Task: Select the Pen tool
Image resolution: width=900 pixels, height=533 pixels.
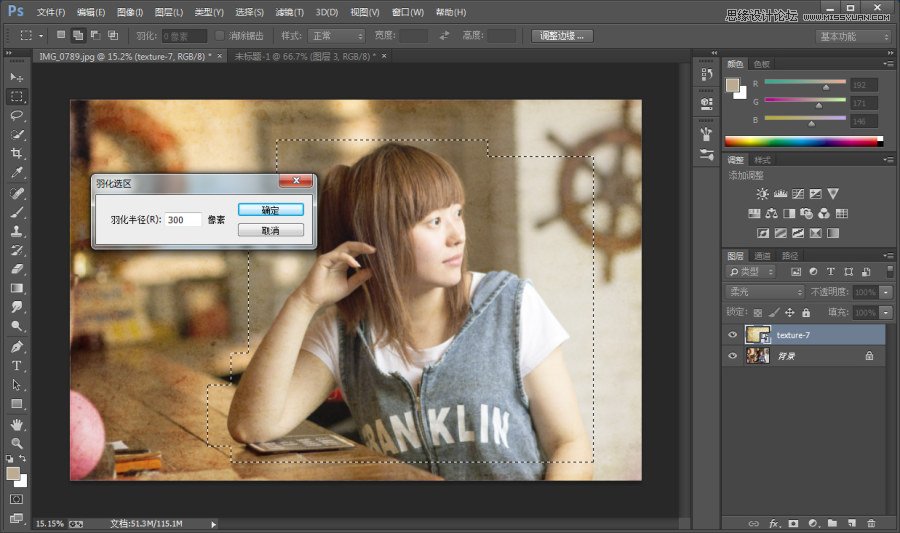Action: (x=16, y=347)
